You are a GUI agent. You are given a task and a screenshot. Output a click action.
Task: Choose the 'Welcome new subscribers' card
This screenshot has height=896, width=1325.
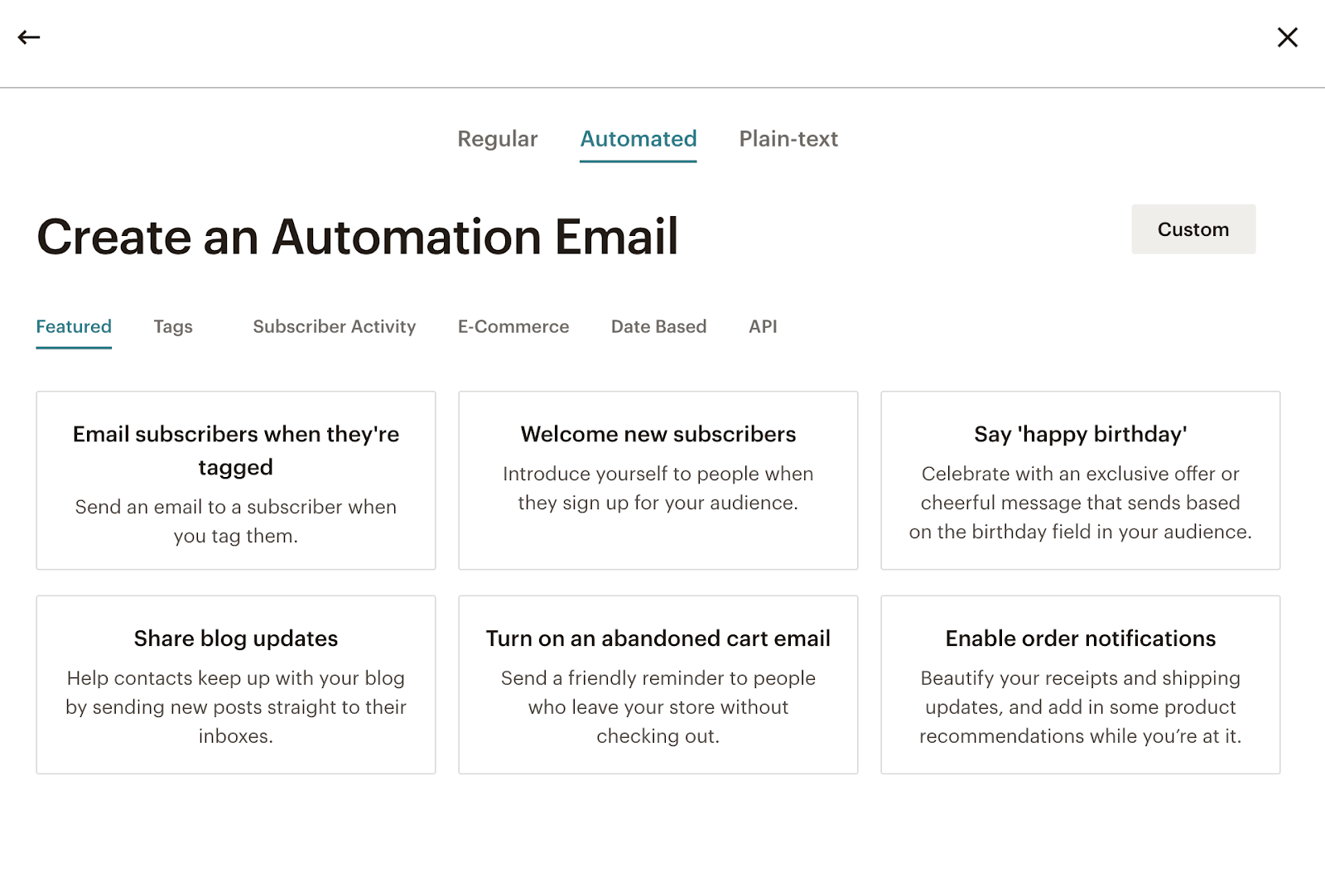click(658, 480)
